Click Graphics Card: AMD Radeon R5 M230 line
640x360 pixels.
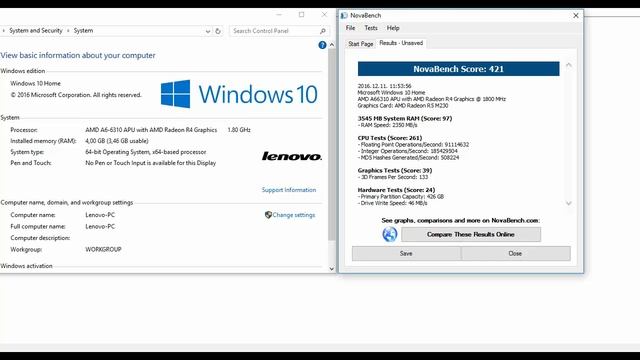click(403, 105)
